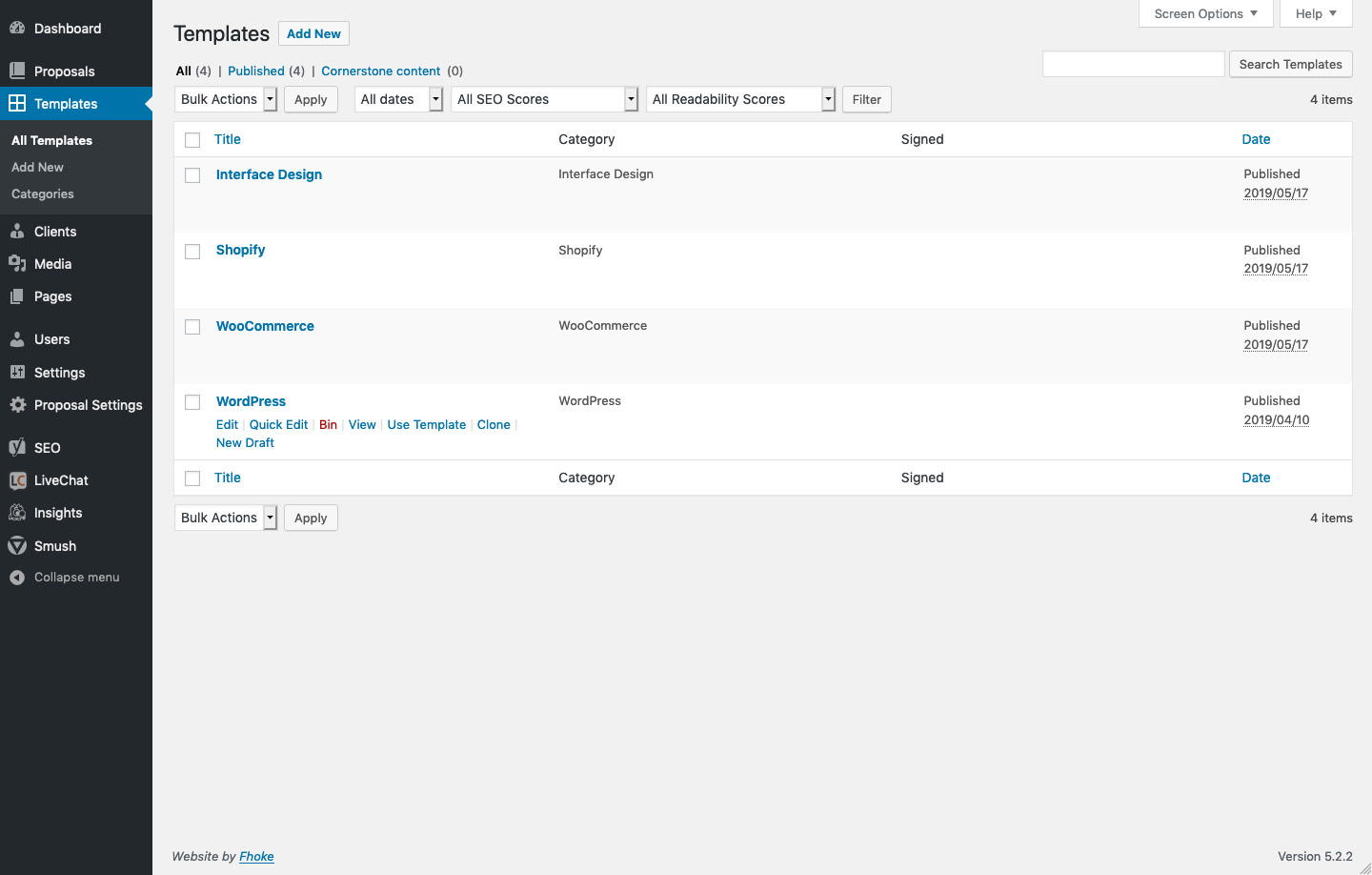Click the Dashboard gauge icon

[x=17, y=29]
